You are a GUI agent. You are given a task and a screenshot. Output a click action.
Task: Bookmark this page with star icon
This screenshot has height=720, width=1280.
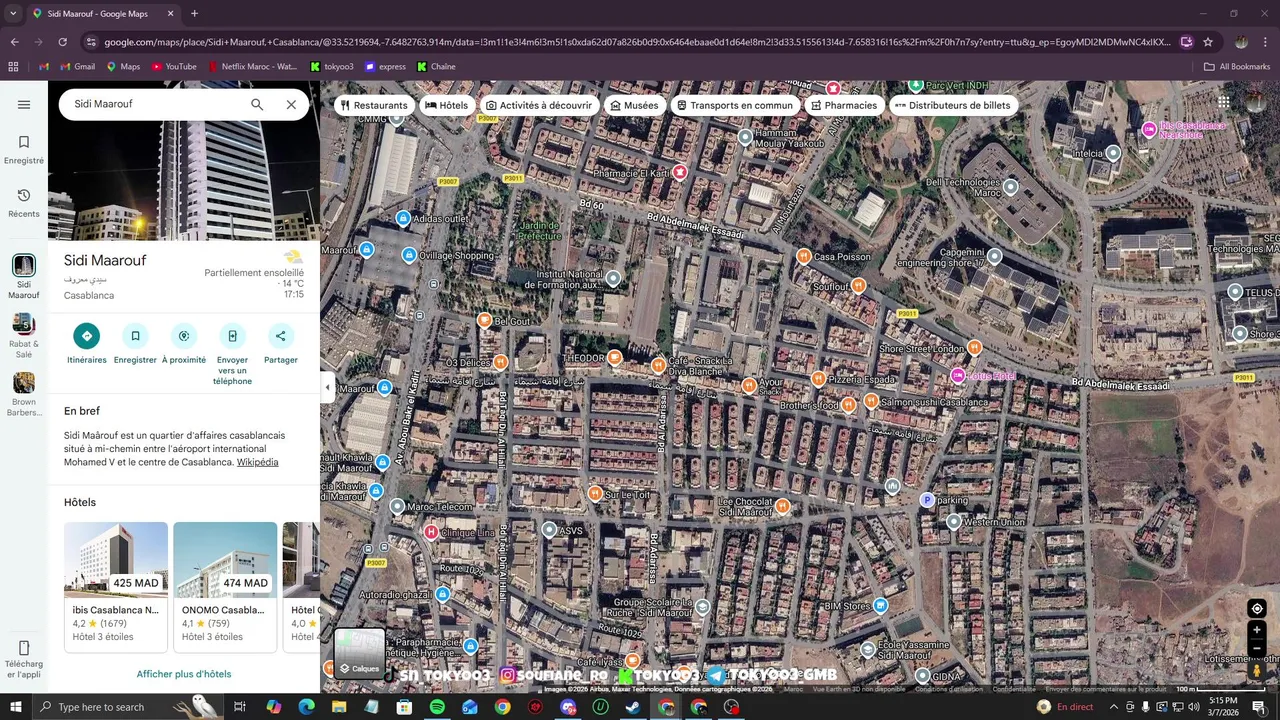(x=1208, y=42)
